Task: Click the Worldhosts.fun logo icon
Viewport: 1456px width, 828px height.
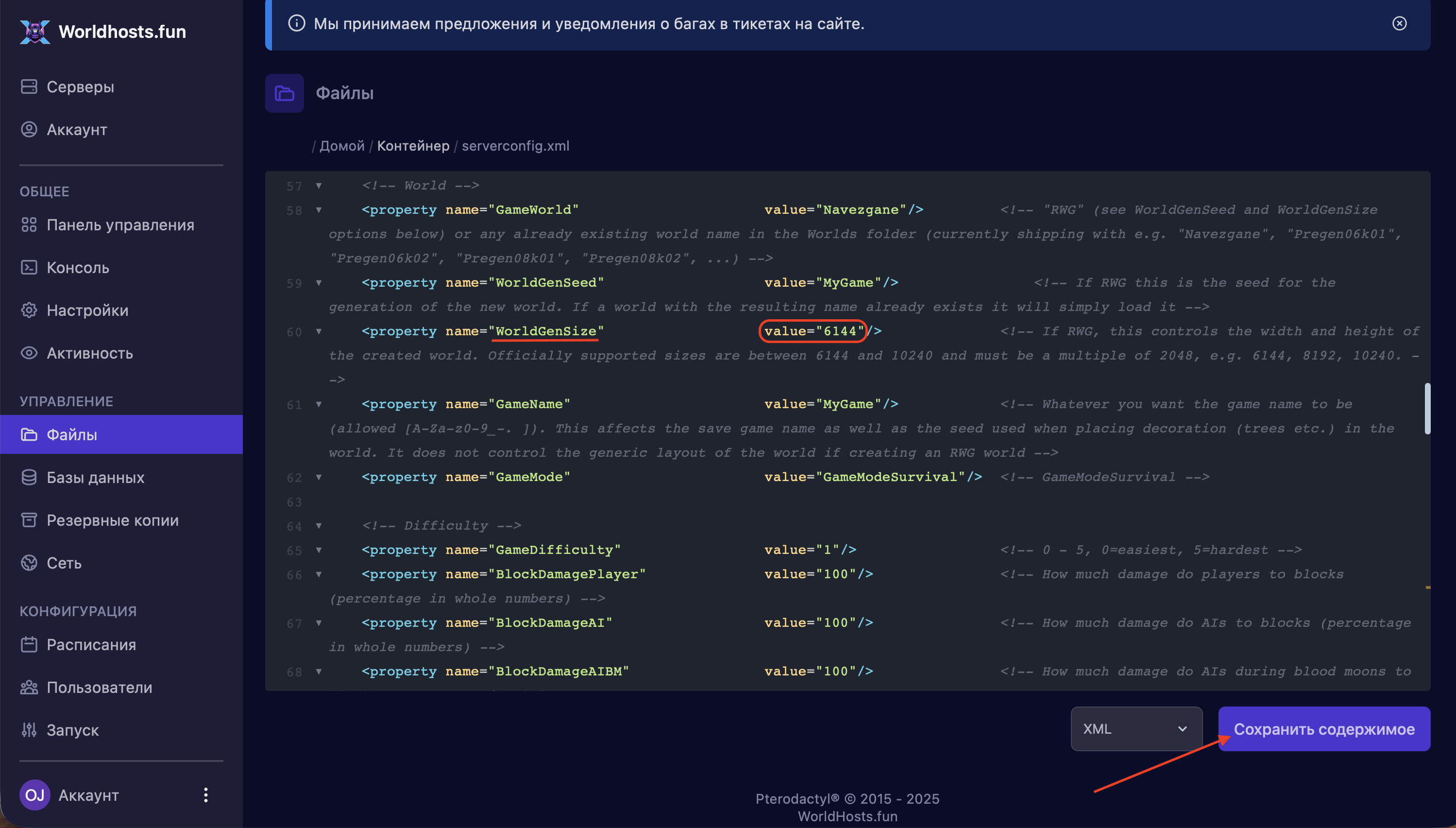Action: coord(34,31)
